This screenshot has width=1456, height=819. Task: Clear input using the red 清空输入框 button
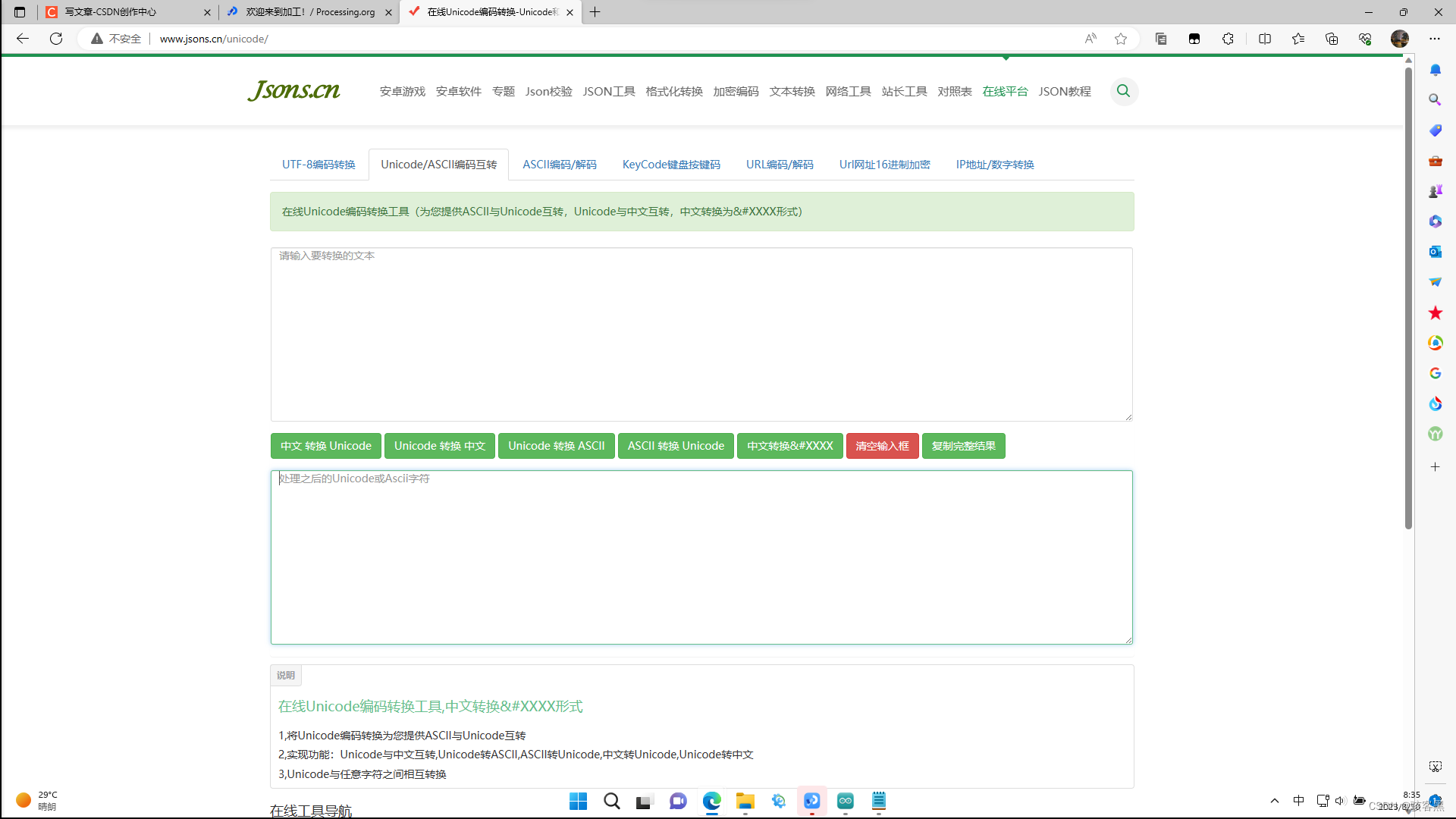coord(882,446)
